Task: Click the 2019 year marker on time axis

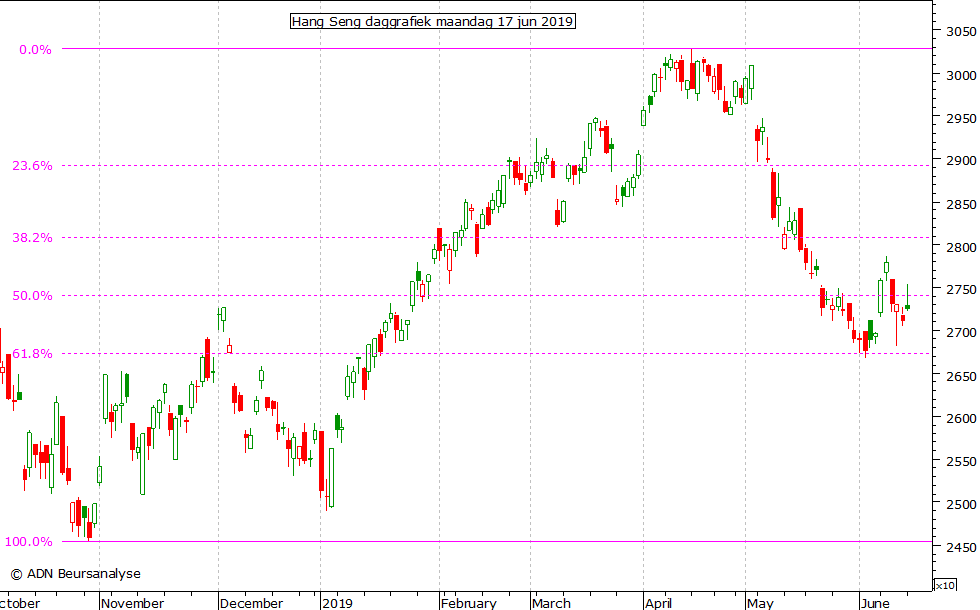Action: tap(338, 603)
